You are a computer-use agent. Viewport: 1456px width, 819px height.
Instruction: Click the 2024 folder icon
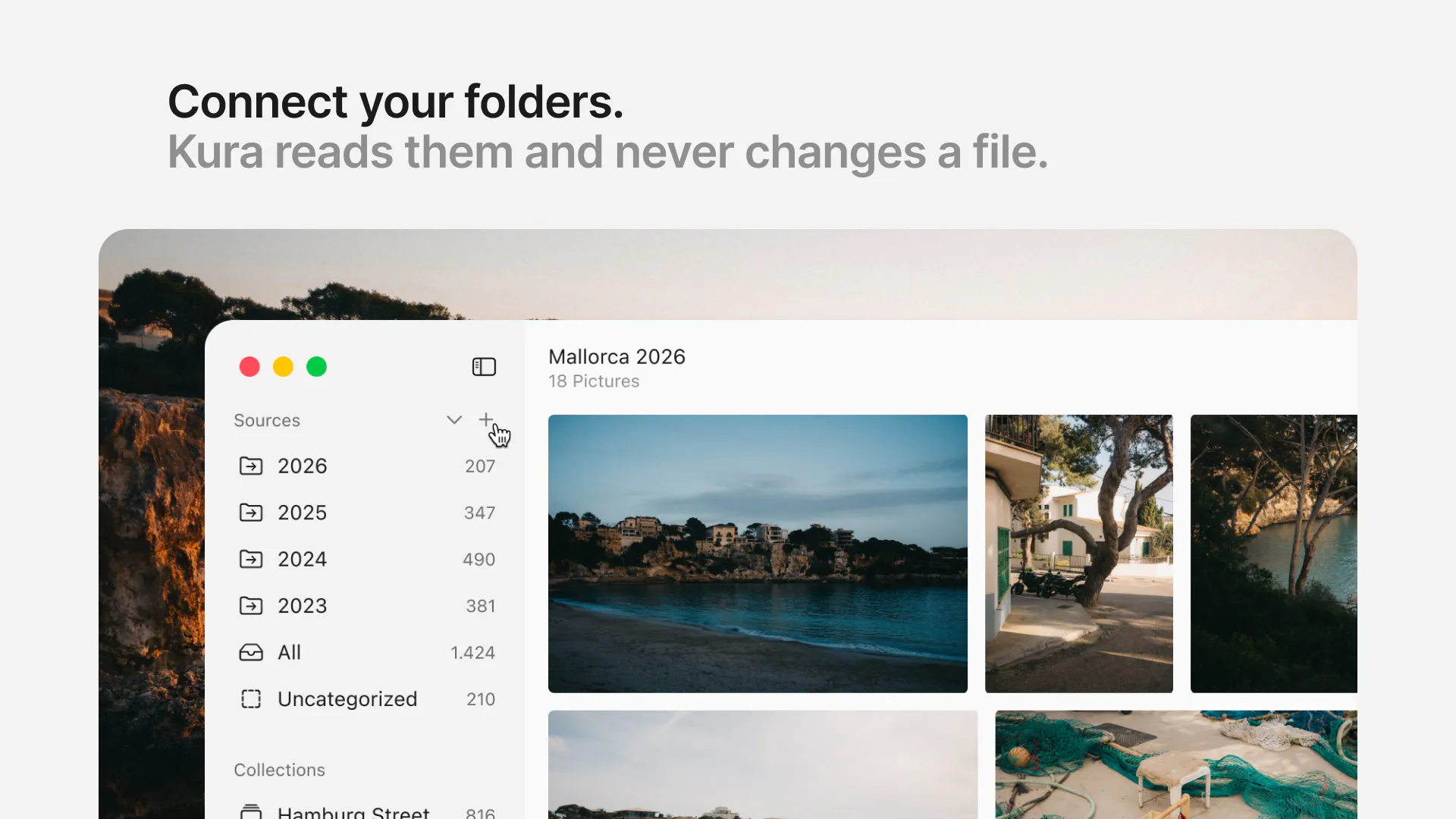pos(251,559)
